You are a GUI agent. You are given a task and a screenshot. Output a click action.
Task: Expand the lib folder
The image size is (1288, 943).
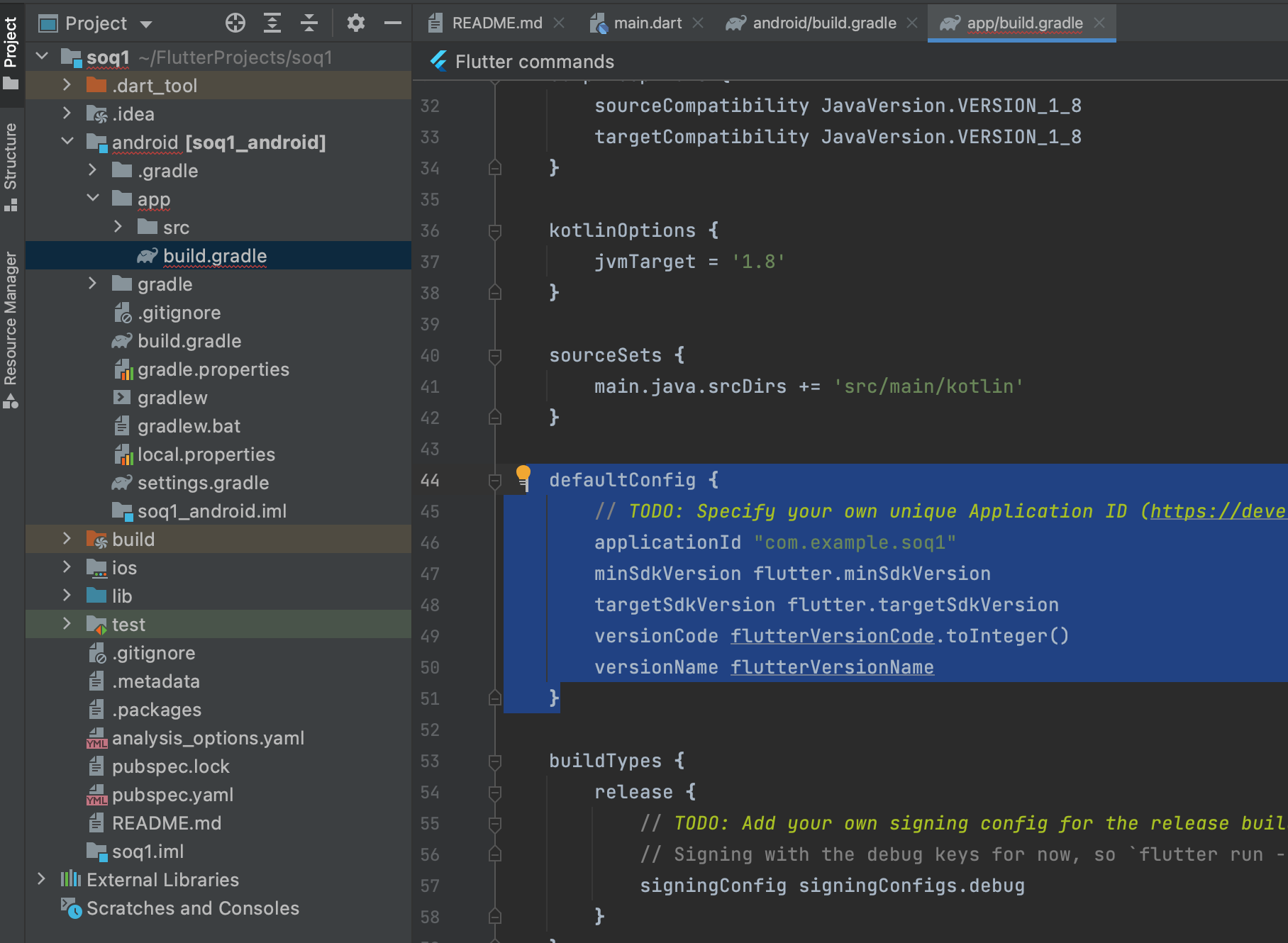point(67,596)
